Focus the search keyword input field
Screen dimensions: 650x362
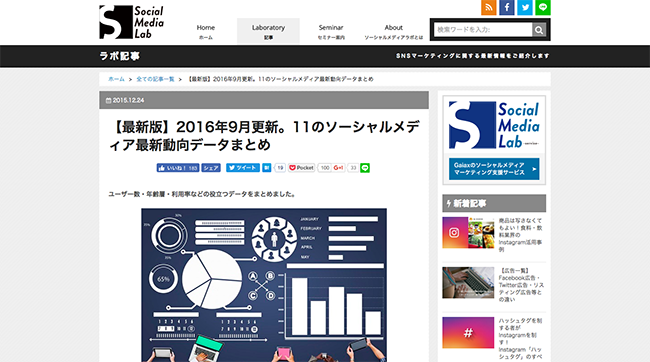(x=483, y=30)
